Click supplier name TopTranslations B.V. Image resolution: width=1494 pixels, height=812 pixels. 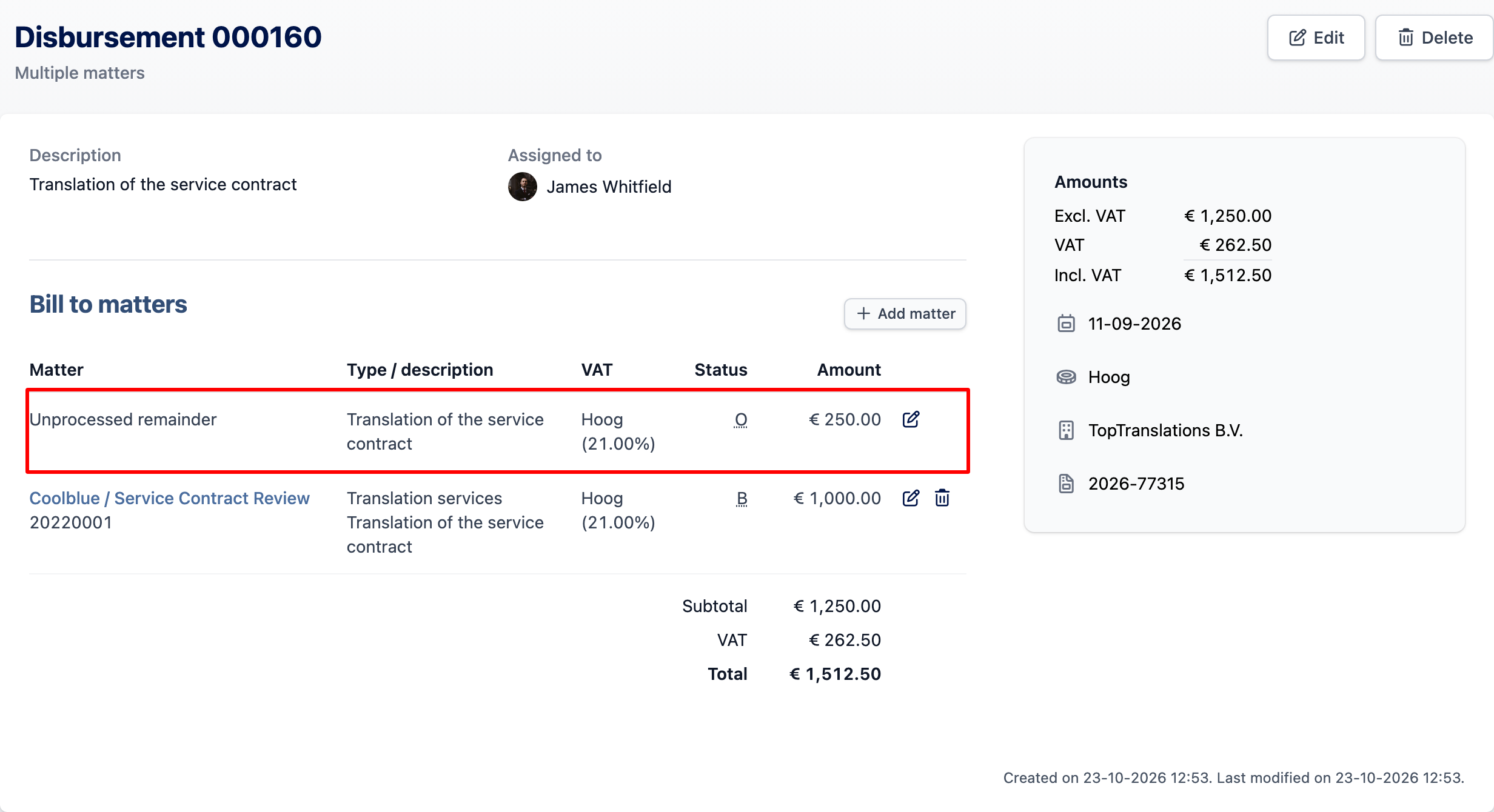(x=1165, y=430)
